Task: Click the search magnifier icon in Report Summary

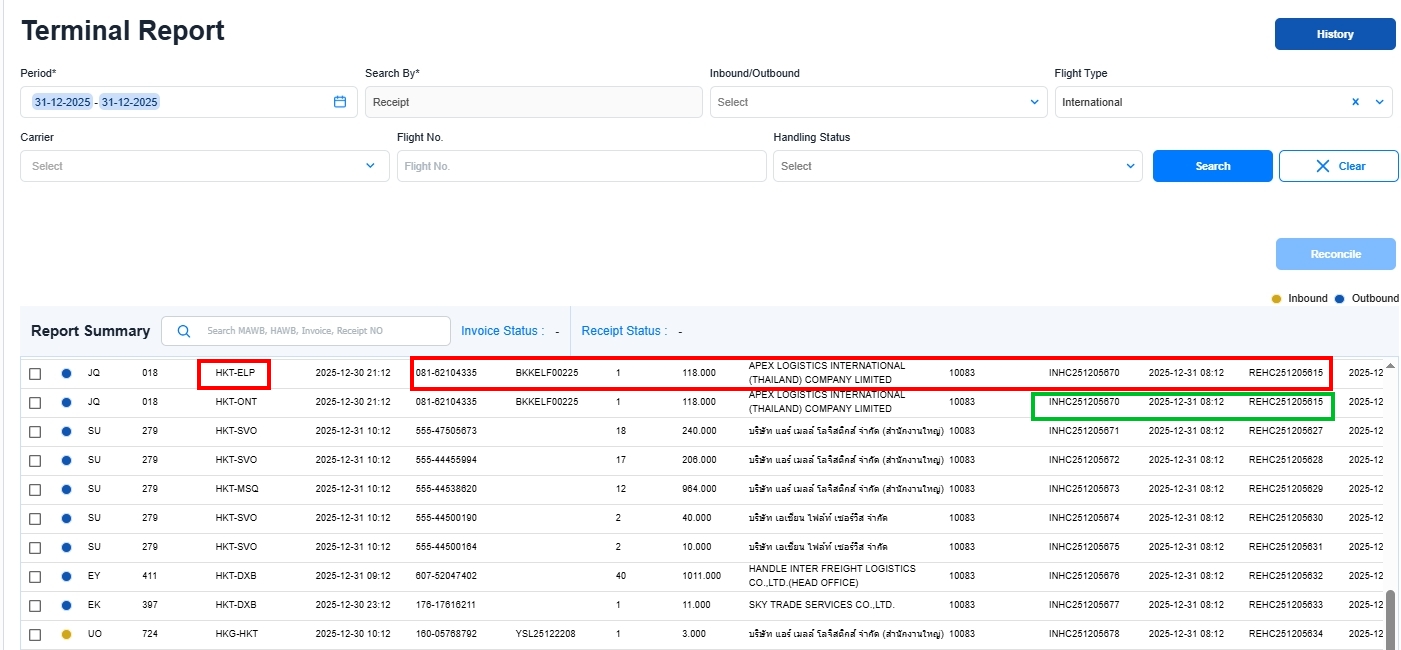Action: [183, 331]
